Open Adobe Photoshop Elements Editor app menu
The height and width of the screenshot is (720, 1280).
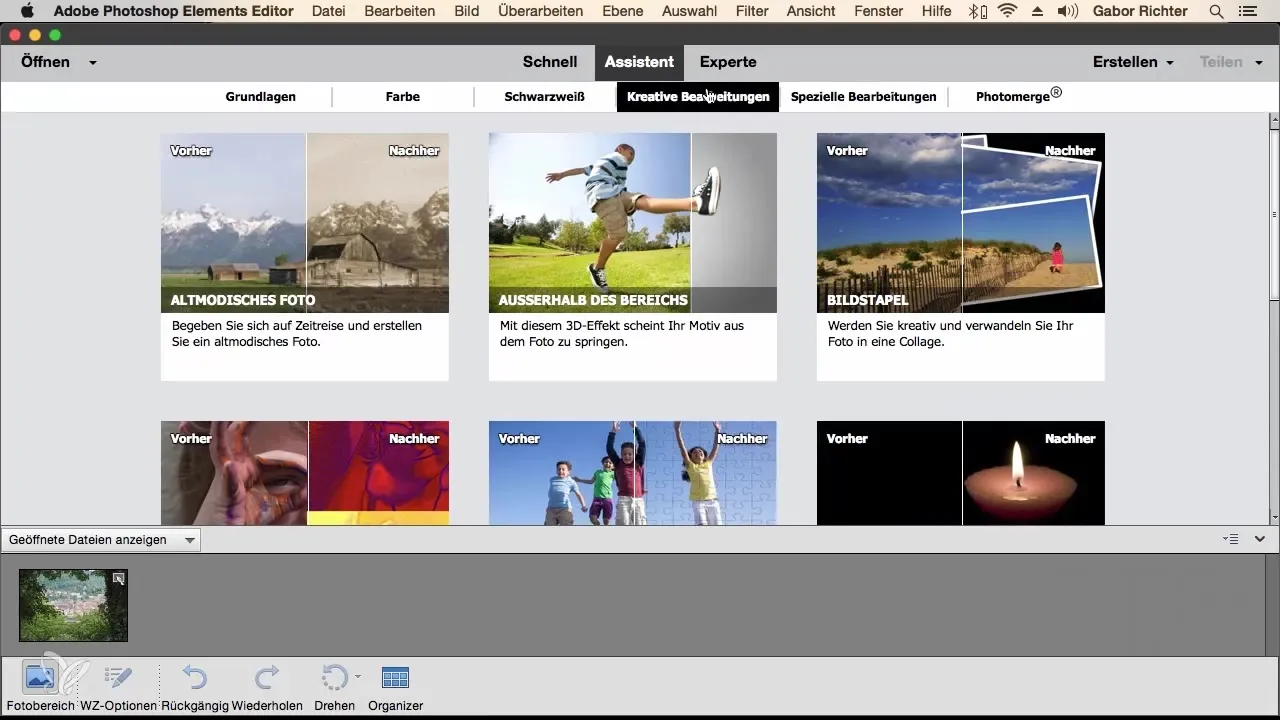(174, 11)
